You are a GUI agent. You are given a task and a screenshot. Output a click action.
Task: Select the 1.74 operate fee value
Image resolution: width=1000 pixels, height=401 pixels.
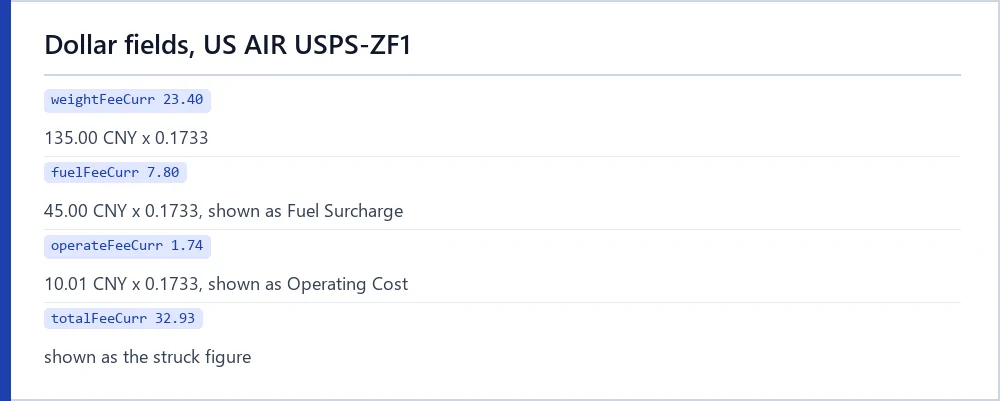(x=187, y=246)
